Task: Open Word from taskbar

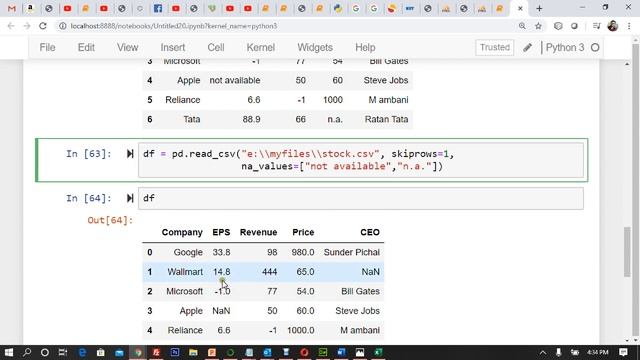Action: (341, 352)
